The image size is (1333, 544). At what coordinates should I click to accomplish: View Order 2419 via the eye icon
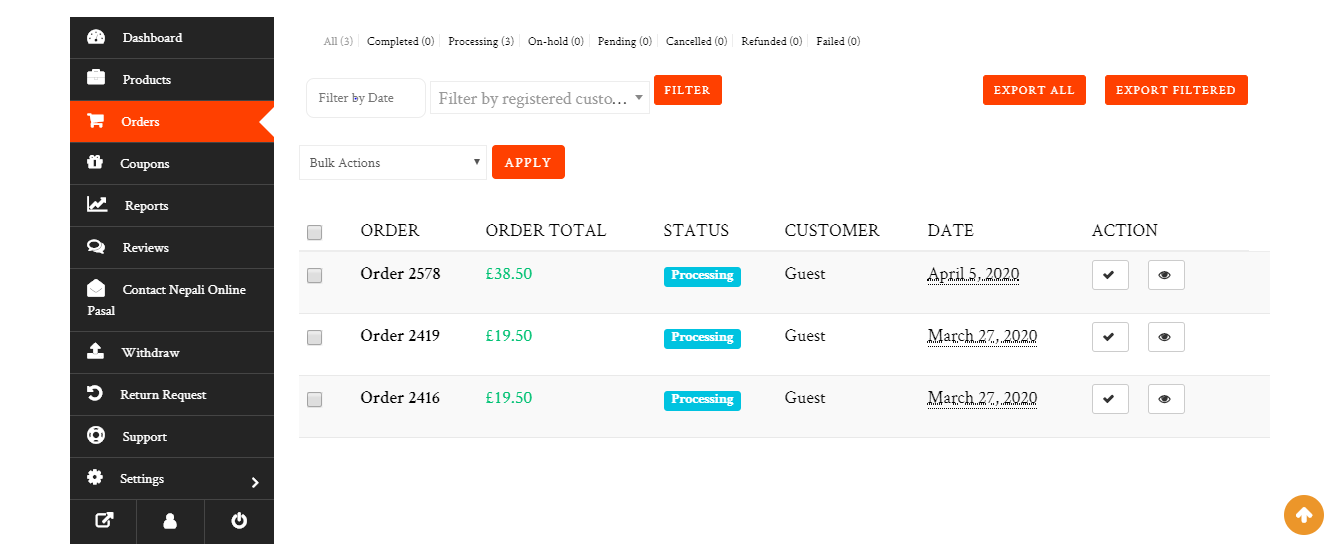[x=1166, y=337]
